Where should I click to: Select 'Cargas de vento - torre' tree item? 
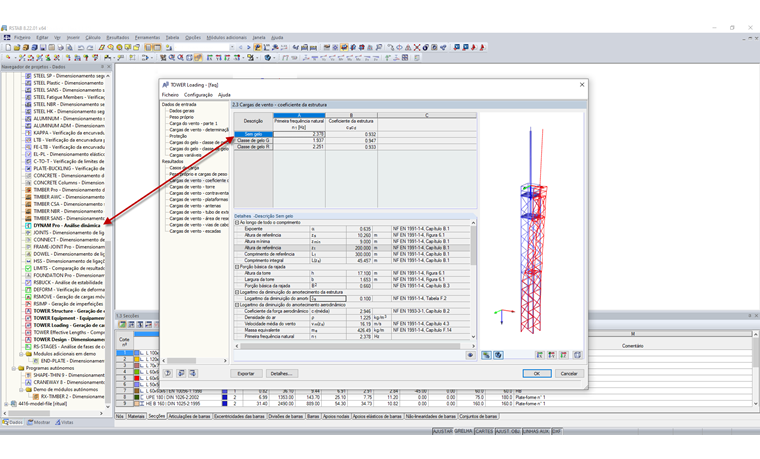click(x=192, y=187)
